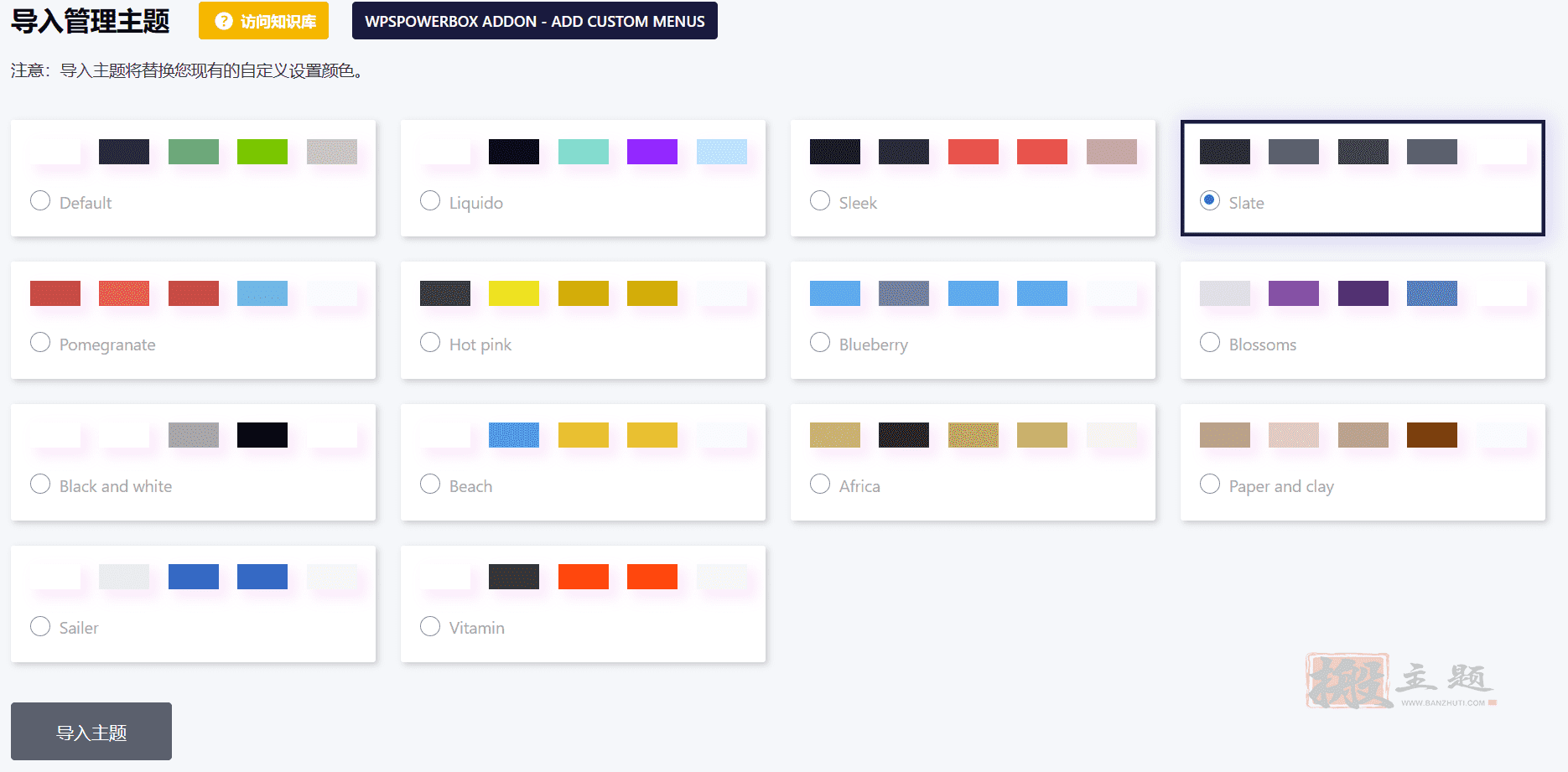This screenshot has height=772, width=1568.
Task: Select the Paper and clay radio button
Action: click(x=1210, y=484)
